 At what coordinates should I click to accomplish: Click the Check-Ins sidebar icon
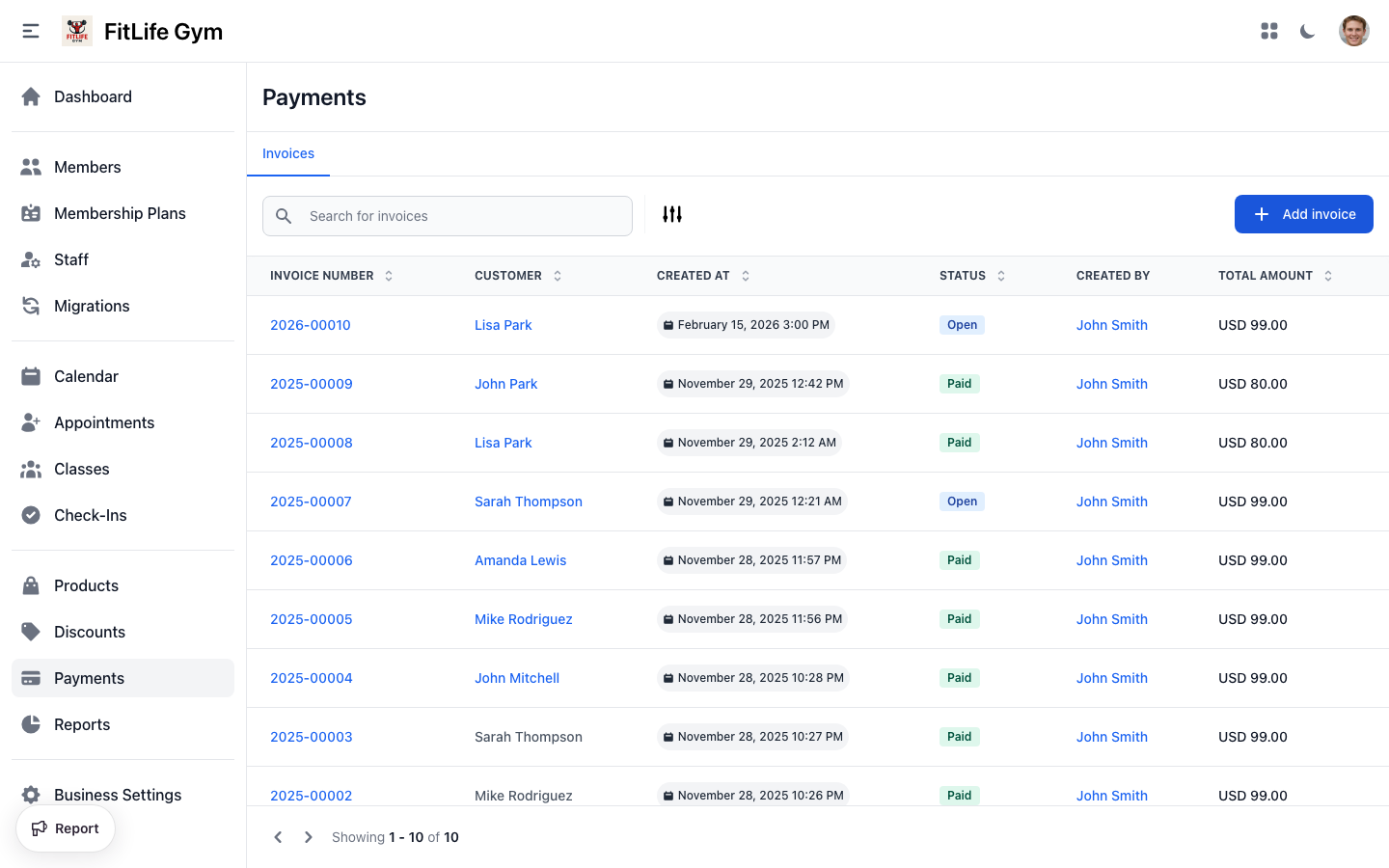32,515
